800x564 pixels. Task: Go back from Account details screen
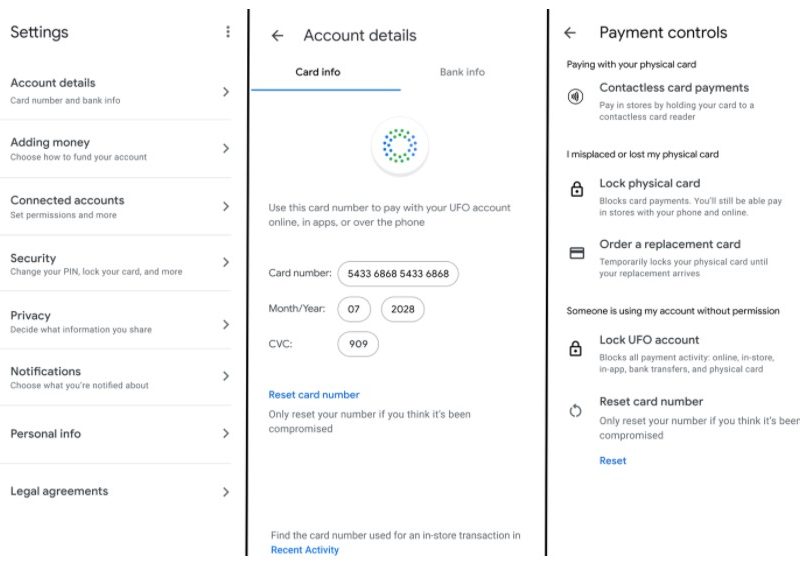tap(278, 36)
